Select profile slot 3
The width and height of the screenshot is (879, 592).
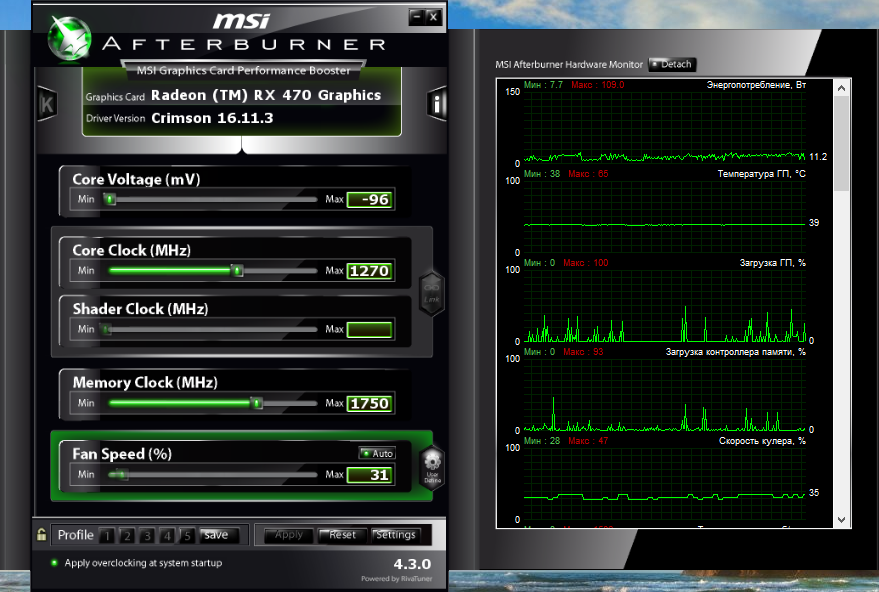pyautogui.click(x=147, y=536)
